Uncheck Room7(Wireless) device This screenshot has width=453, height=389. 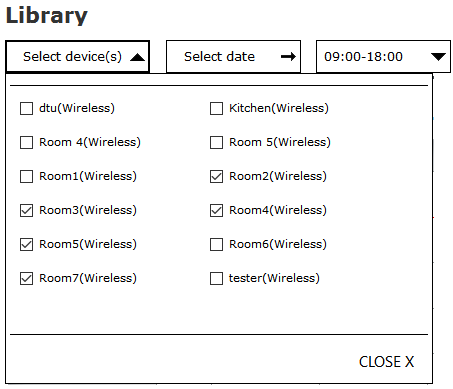[26, 278]
